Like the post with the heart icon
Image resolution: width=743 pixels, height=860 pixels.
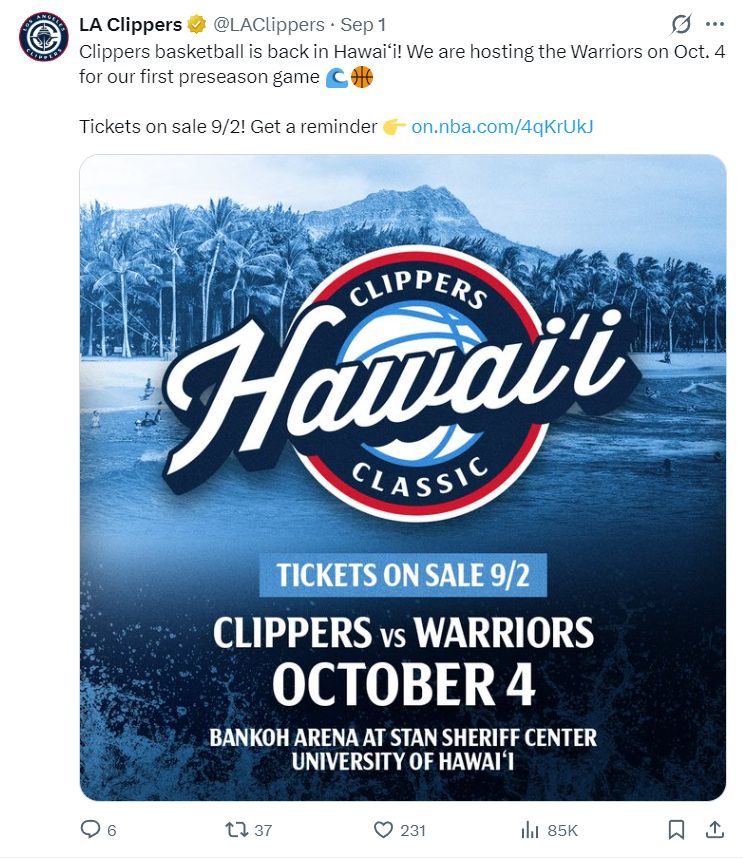pyautogui.click(x=383, y=829)
